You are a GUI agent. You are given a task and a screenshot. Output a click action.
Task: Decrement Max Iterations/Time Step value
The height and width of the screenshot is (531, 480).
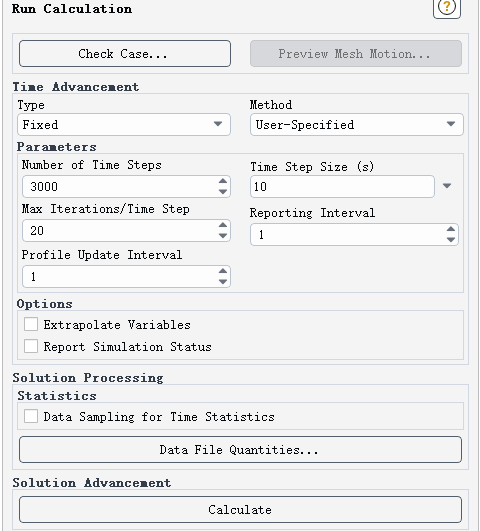[223, 236]
